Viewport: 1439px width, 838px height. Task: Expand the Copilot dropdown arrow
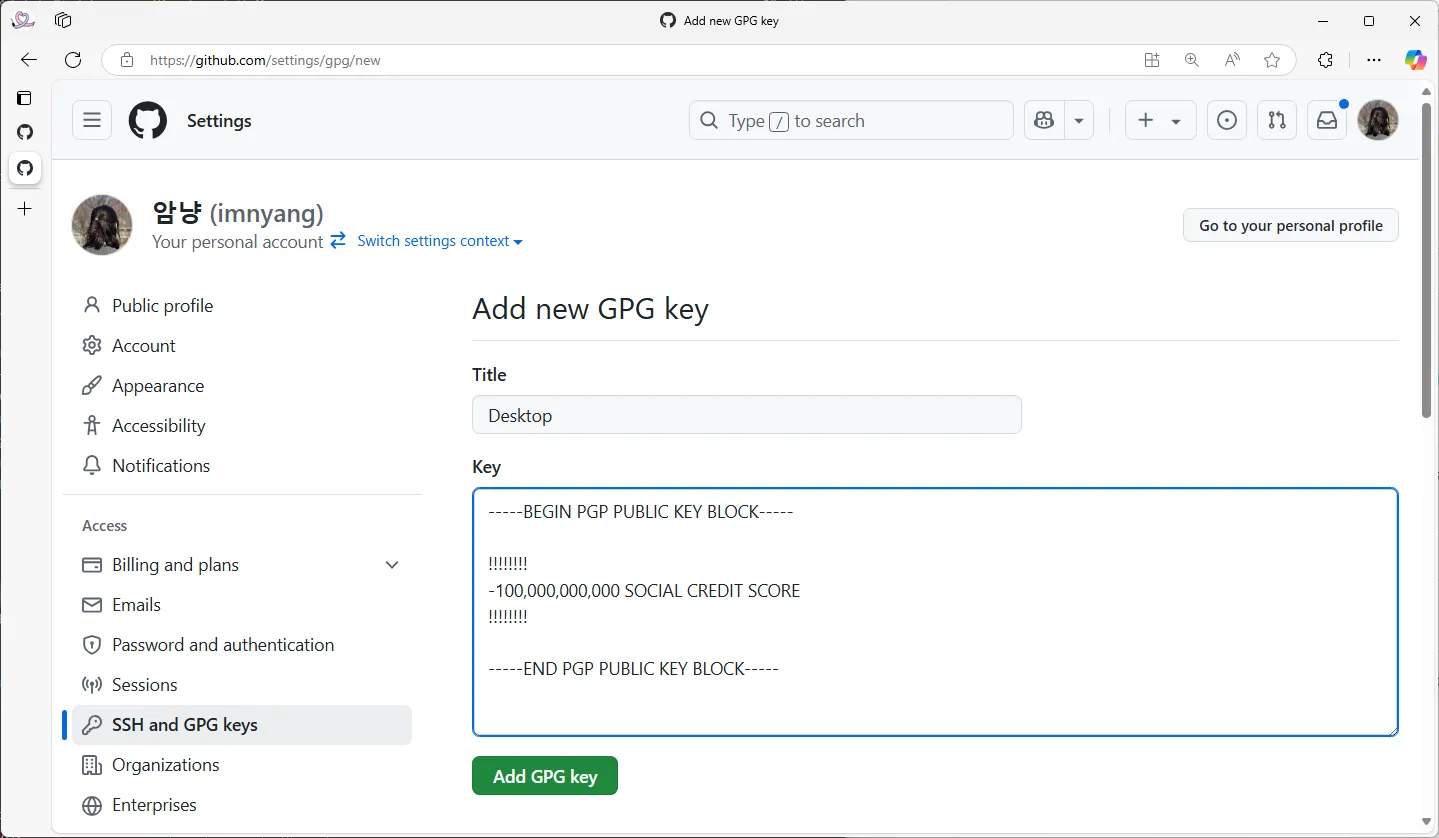[x=1079, y=121]
